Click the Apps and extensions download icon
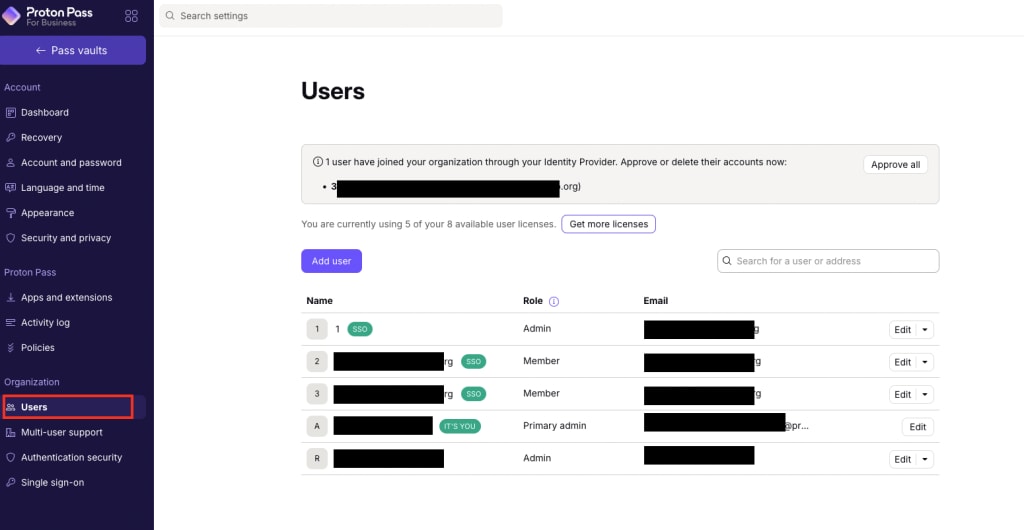Image resolution: width=1024 pixels, height=530 pixels. point(11,298)
